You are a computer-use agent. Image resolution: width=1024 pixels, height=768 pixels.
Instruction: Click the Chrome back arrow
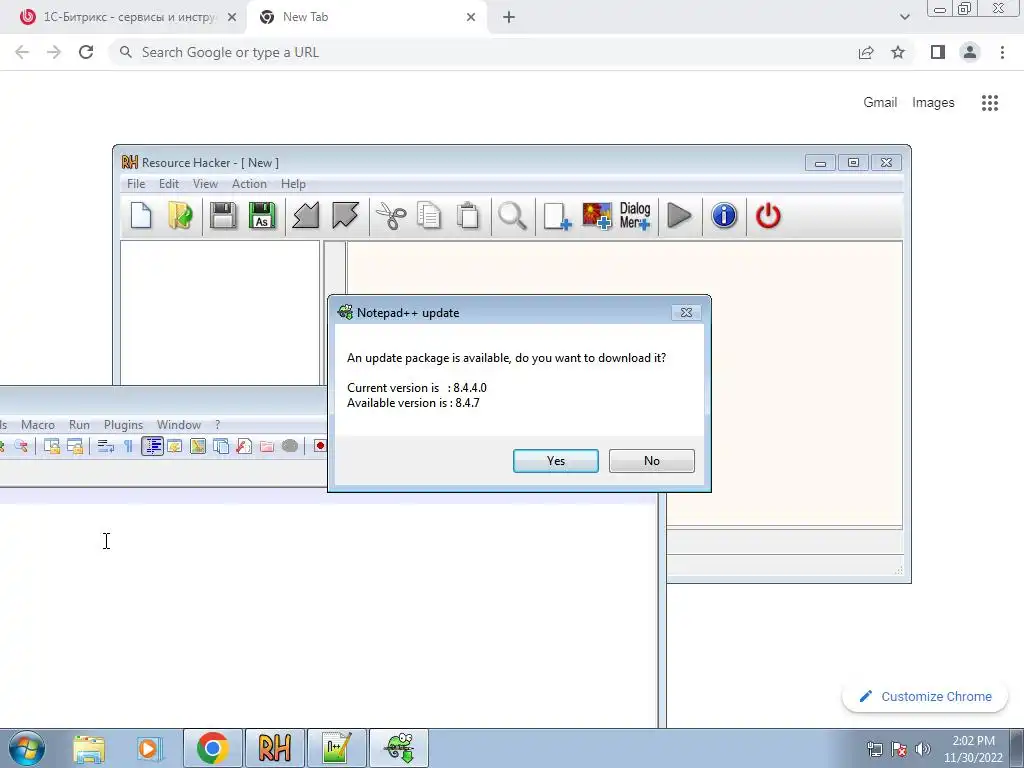coord(22,52)
